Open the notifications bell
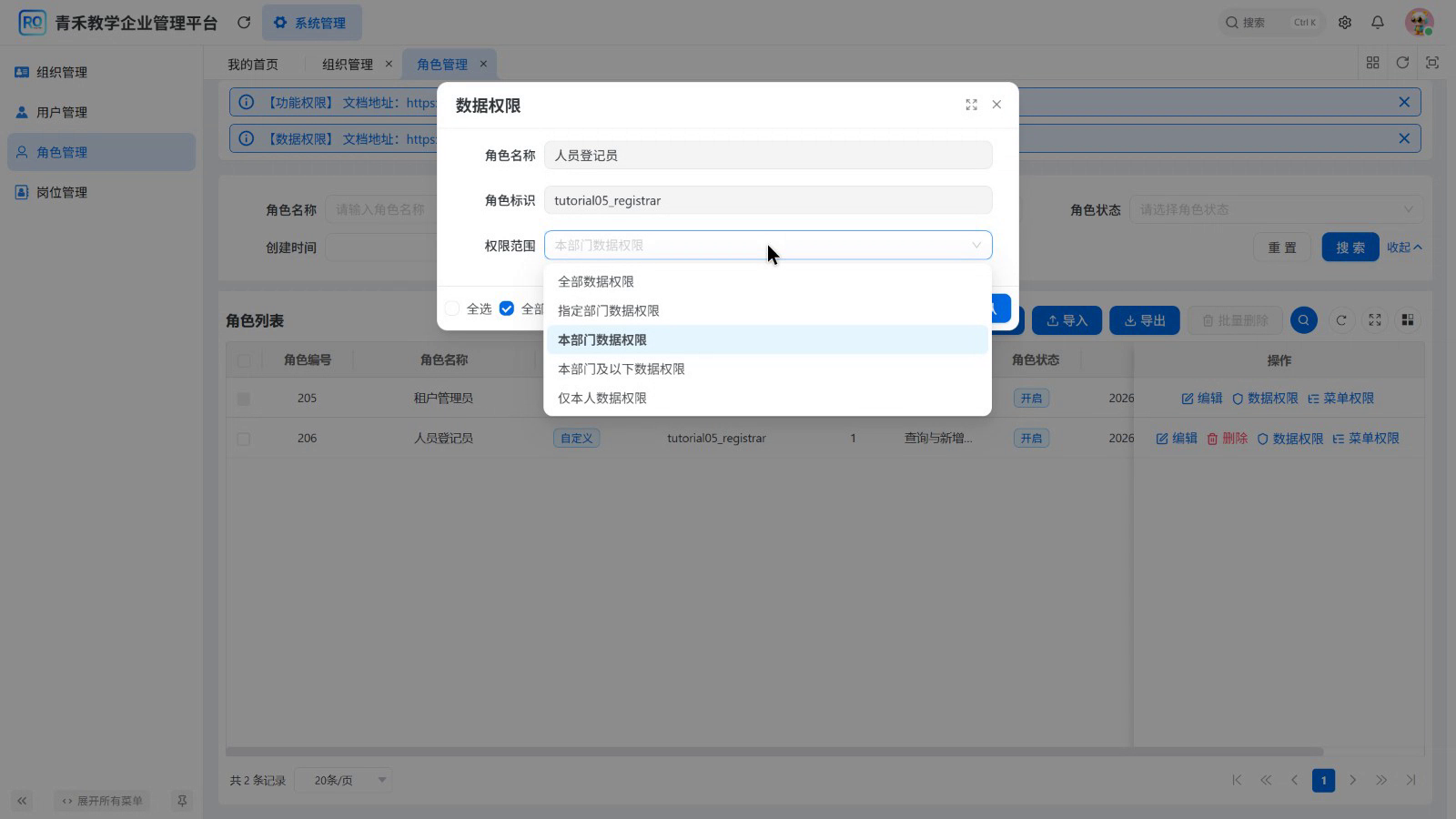This screenshot has height=819, width=1456. [x=1378, y=23]
